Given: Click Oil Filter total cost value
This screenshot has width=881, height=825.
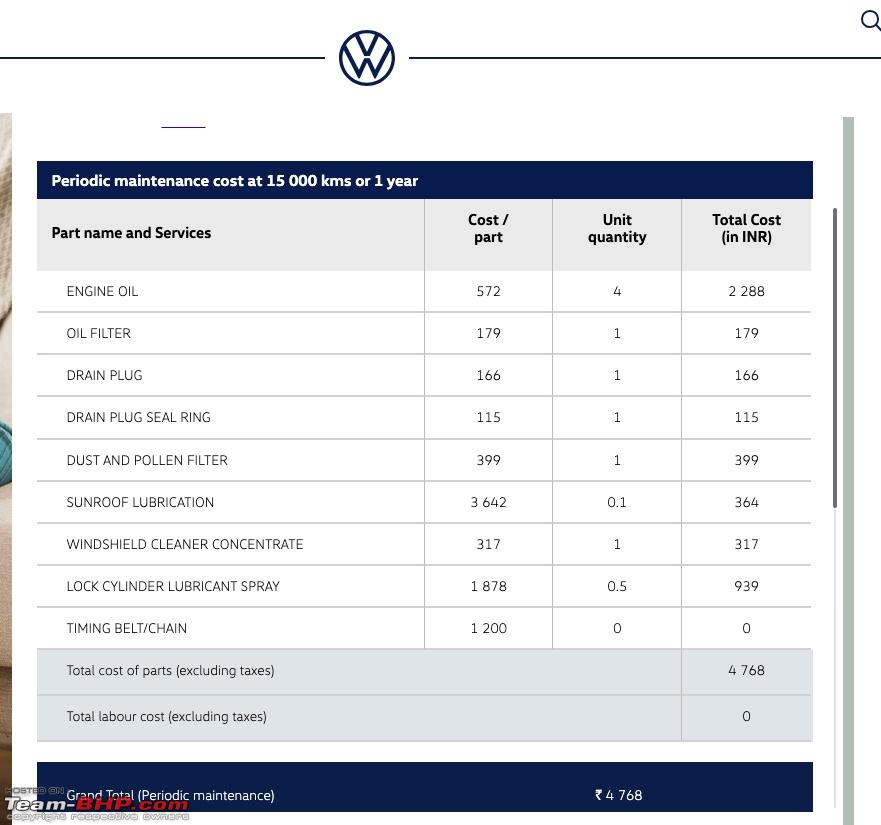Looking at the screenshot, I should coord(746,333).
